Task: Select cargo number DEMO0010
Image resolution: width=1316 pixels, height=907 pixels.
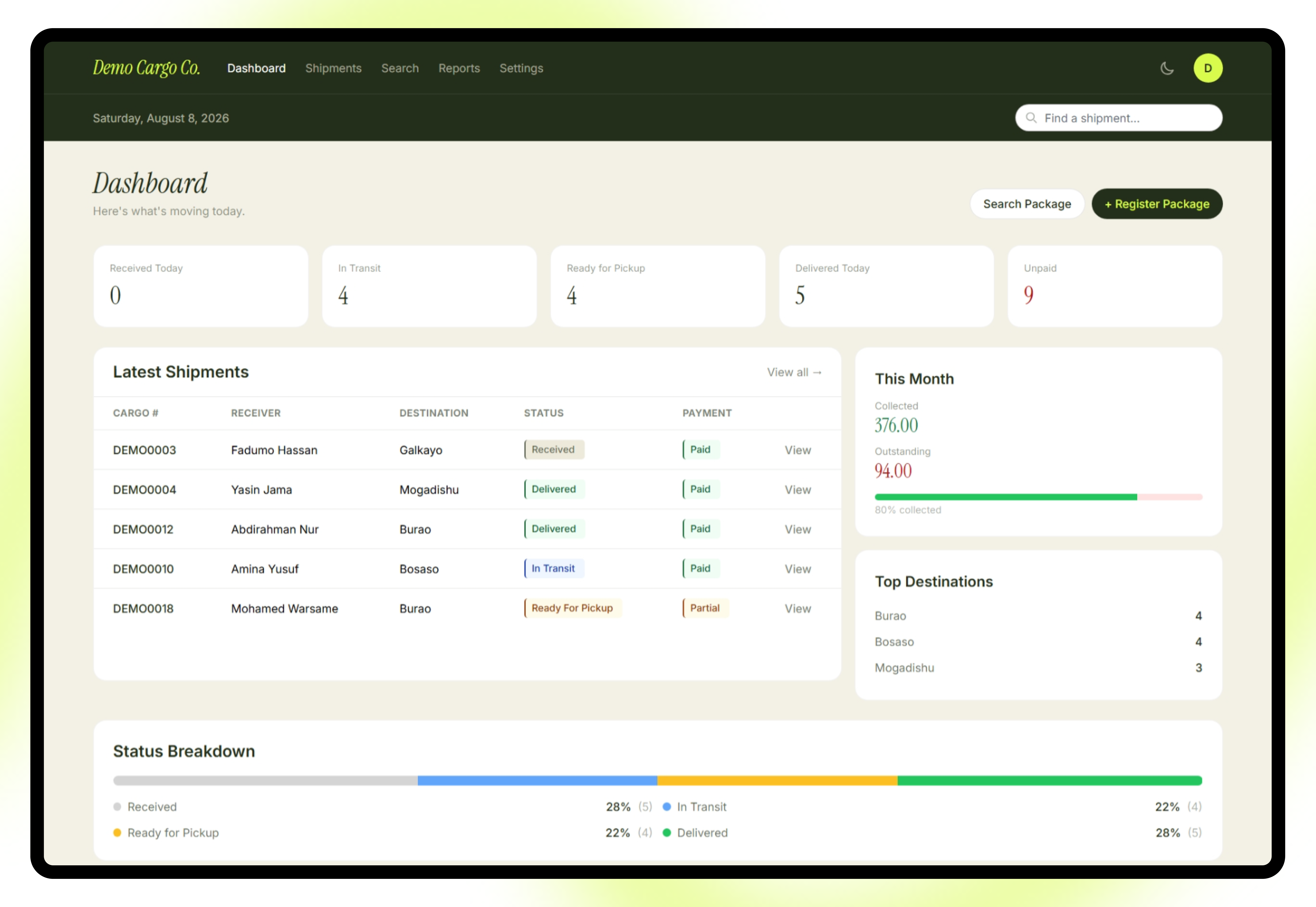Action: pos(143,569)
